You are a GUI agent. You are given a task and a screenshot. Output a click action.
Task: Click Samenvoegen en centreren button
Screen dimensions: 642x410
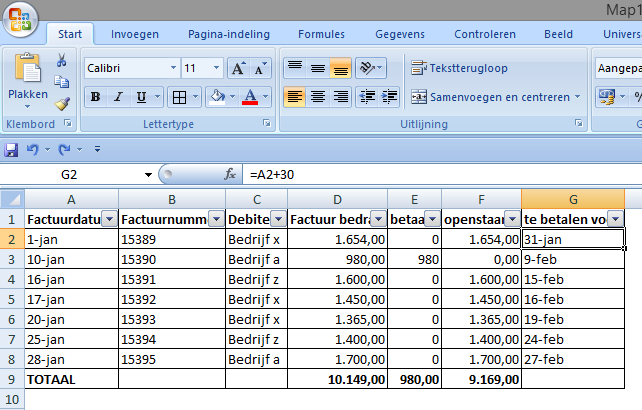[490, 97]
